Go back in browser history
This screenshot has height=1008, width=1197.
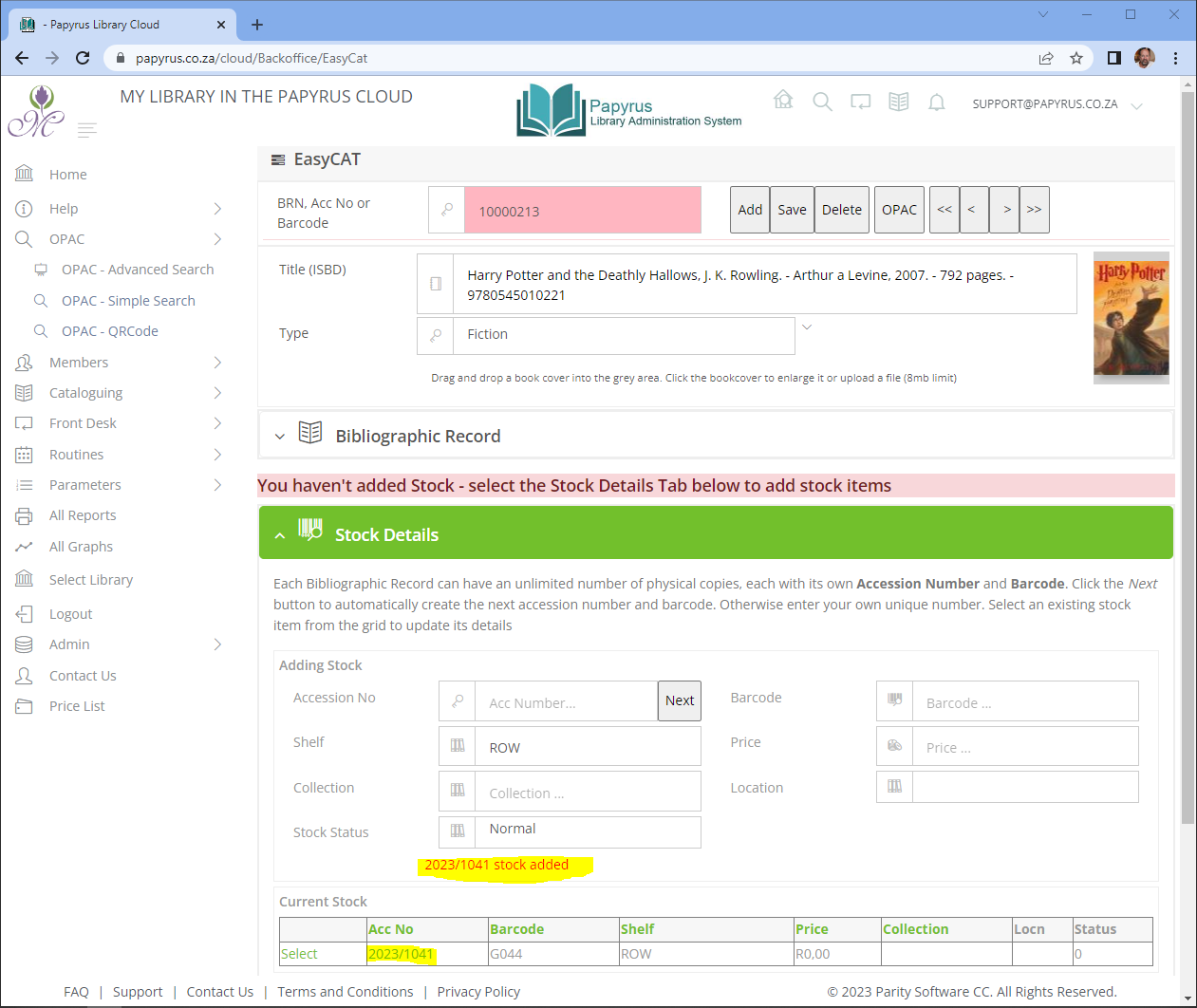click(22, 58)
